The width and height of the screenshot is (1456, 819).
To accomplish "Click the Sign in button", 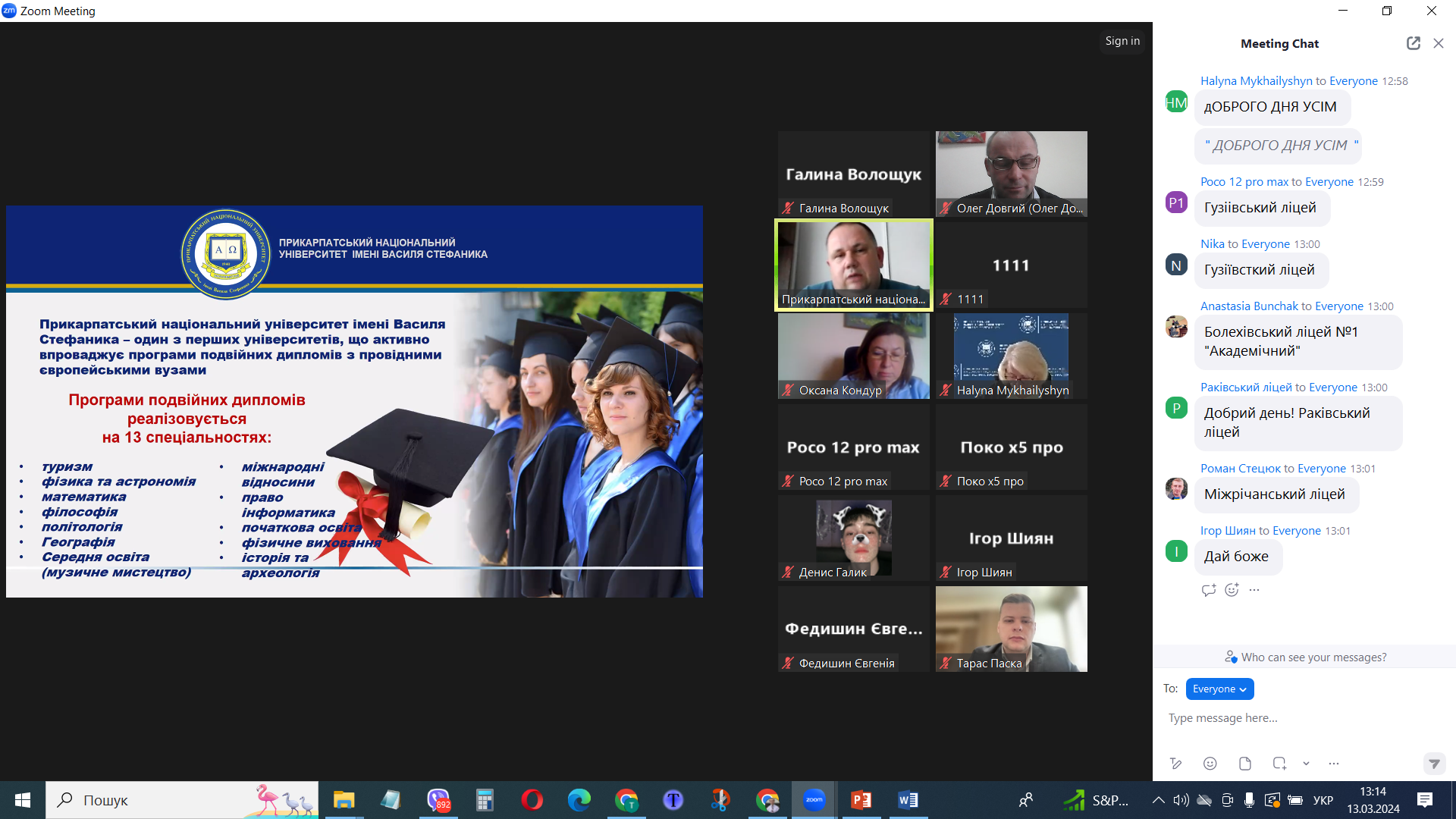I will (1122, 41).
